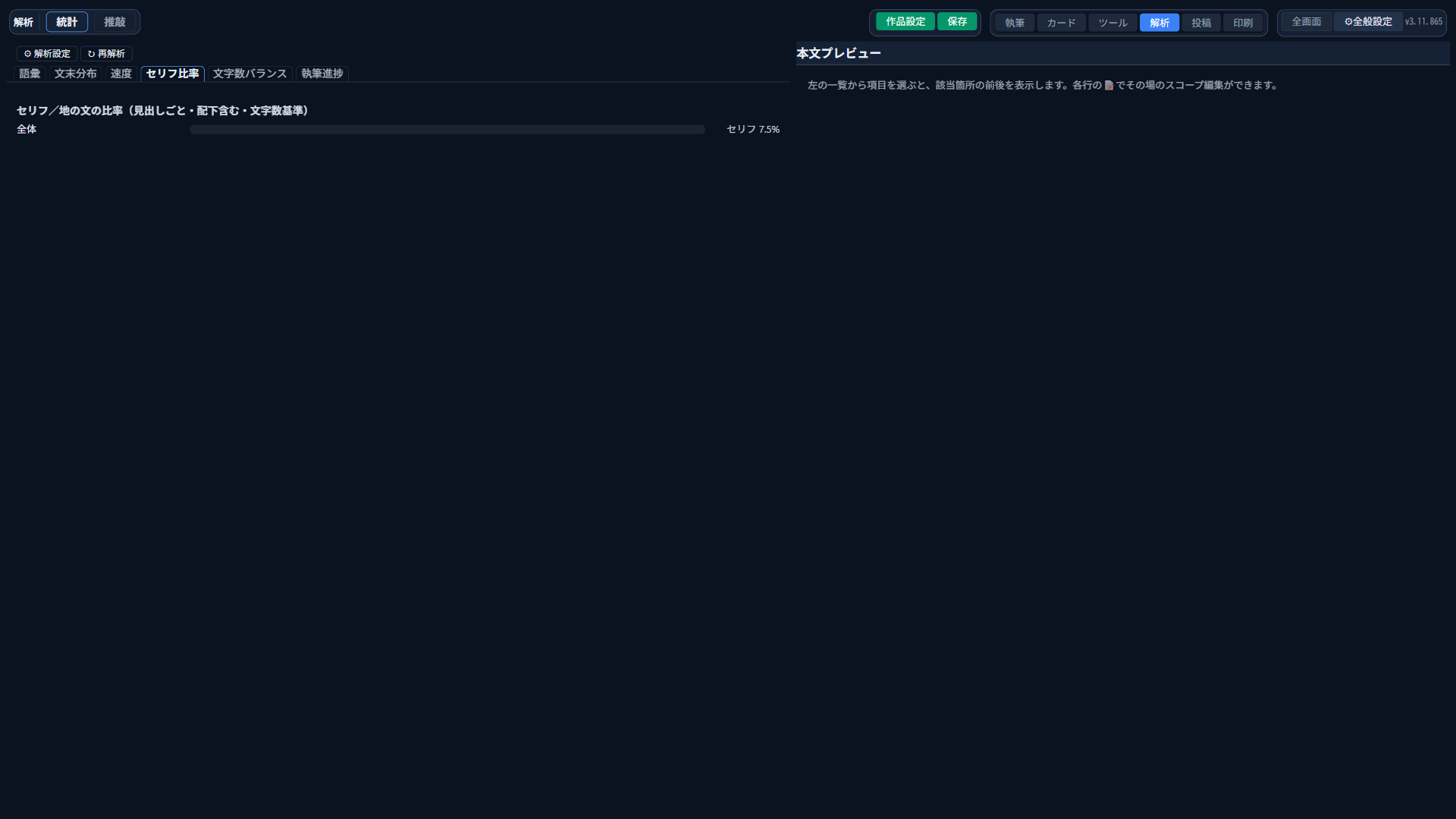The image size is (1456, 819).
Task: Switch to 執筆 mode
Action: pos(1015,23)
